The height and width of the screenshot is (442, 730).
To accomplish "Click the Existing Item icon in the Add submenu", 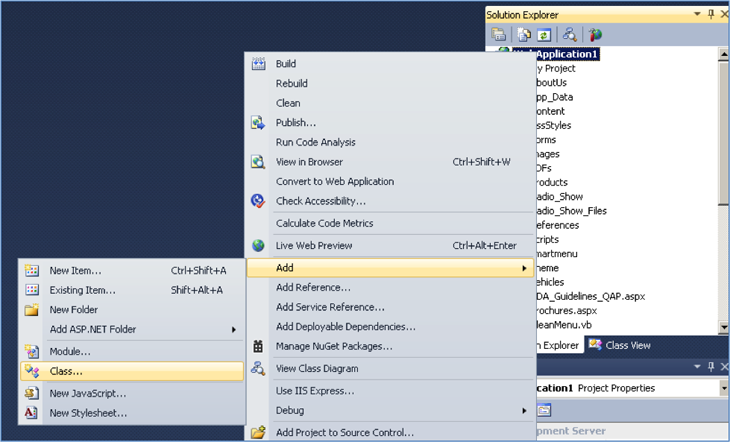I will (32, 290).
